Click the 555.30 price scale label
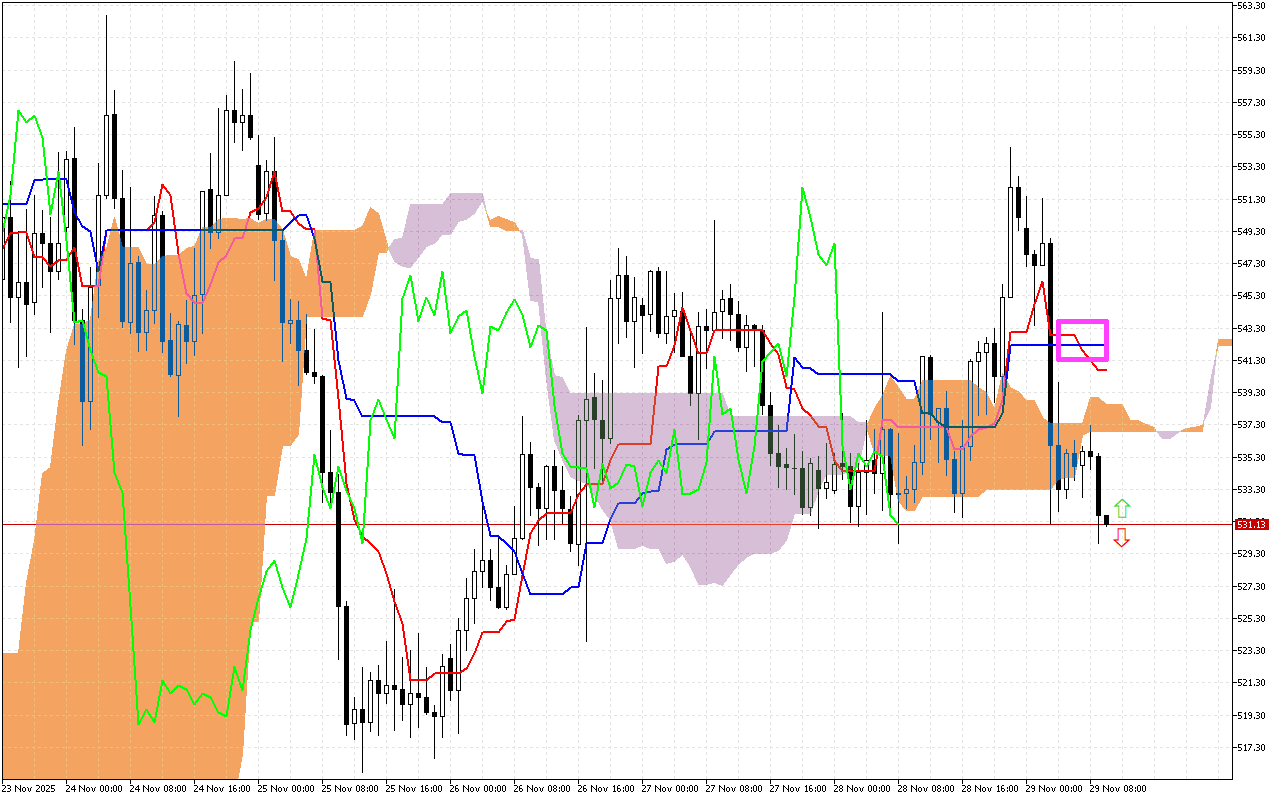 point(1251,135)
